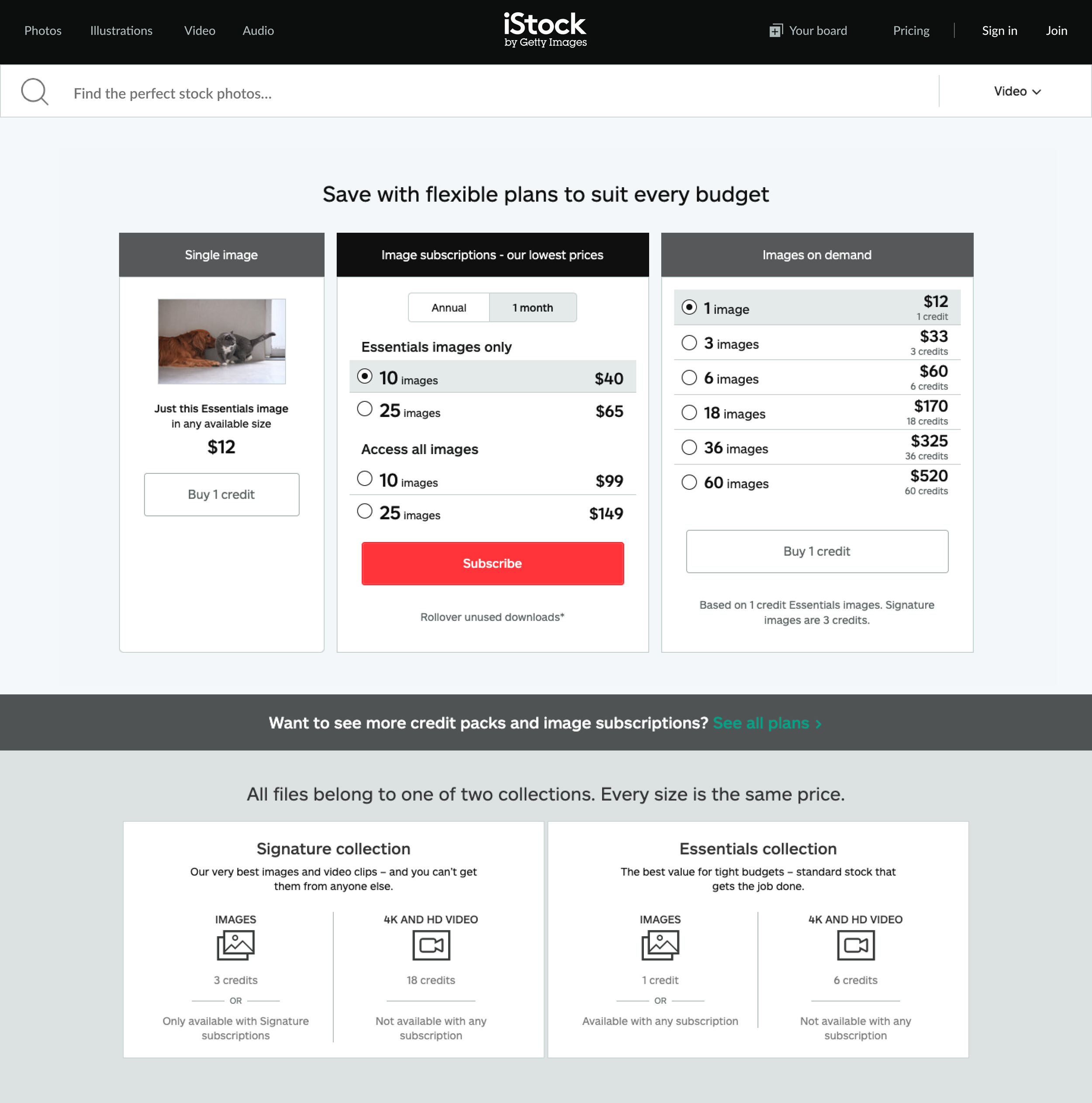Click Buy 1 credit under Images on demand
Screen dimensions: 1092x1103
[817, 551]
